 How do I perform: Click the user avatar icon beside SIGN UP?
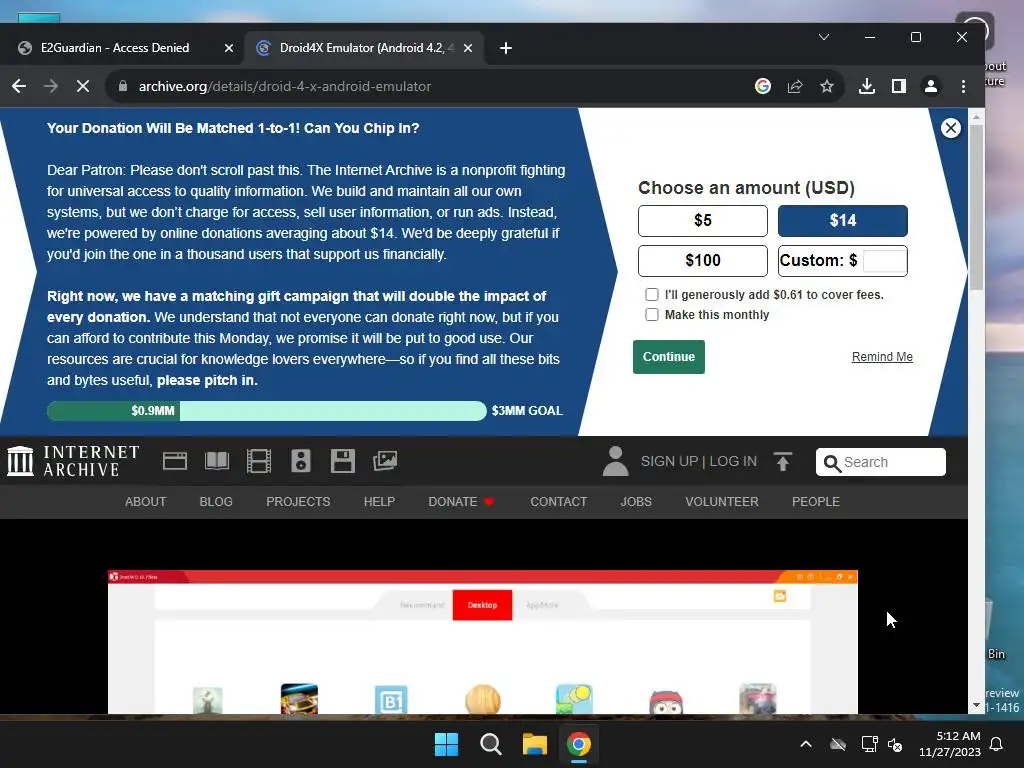coord(615,461)
